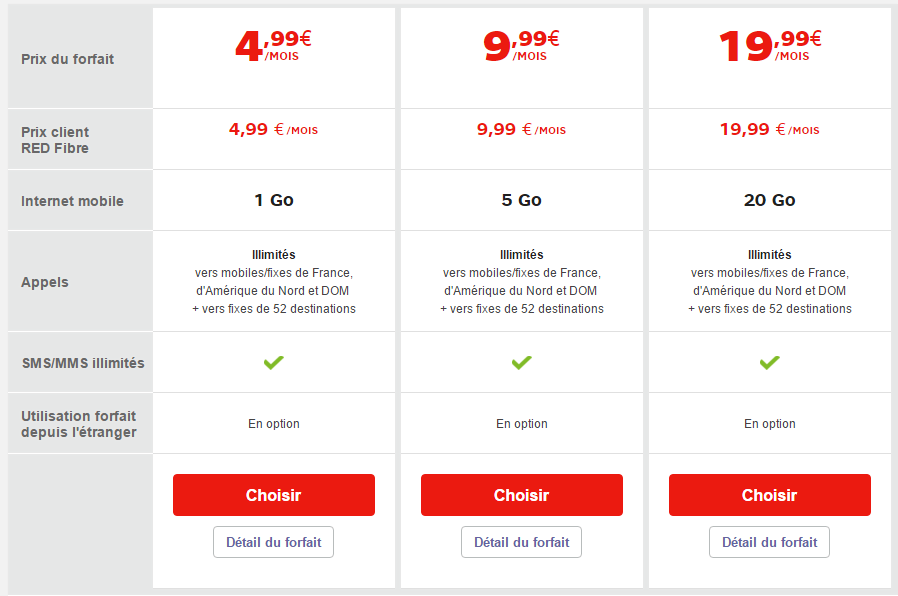Image resolution: width=898 pixels, height=596 pixels.
Task: Choose the 9,99€ per month plan
Action: (x=521, y=495)
